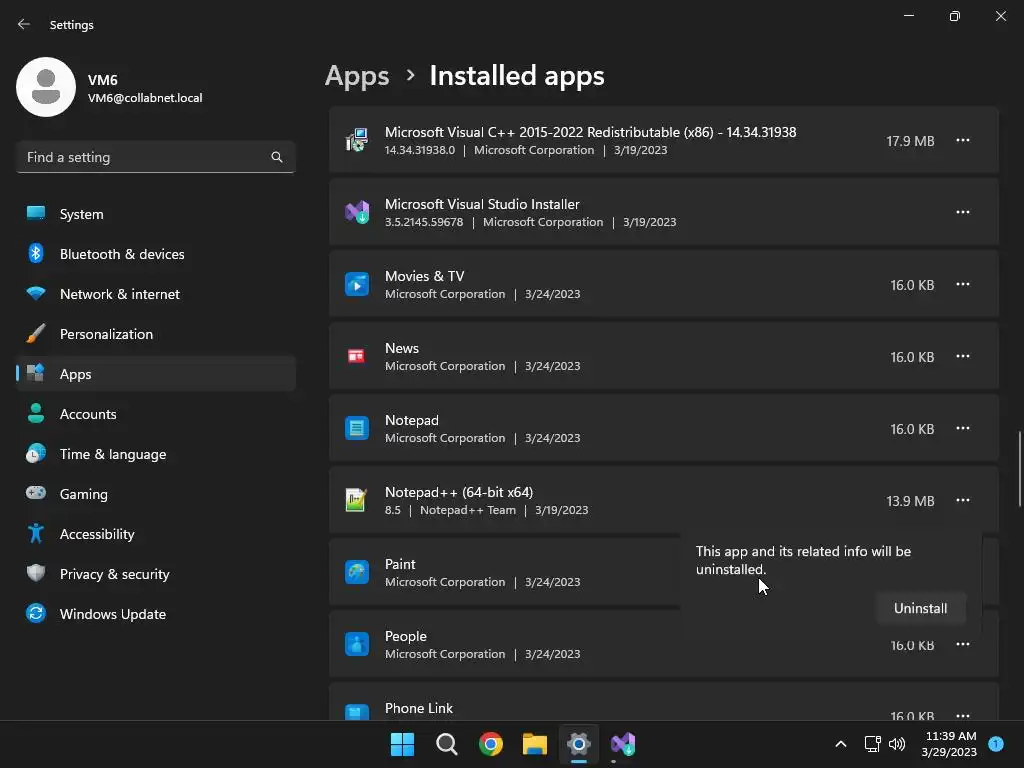Open Visual Studio Installer from taskbar
The image size is (1024, 768).
pyautogui.click(x=623, y=744)
